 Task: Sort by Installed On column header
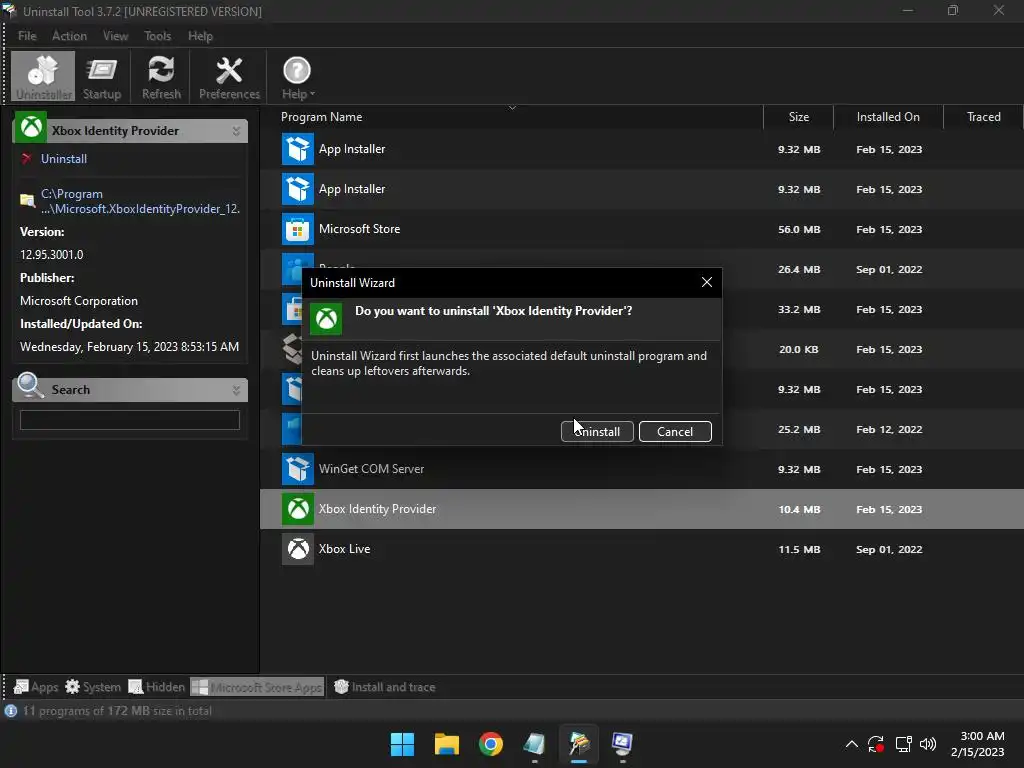(888, 117)
